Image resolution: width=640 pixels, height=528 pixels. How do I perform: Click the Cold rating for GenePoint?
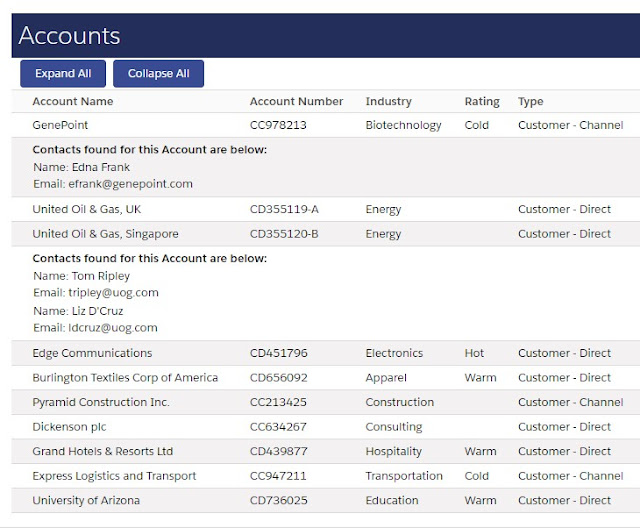click(x=476, y=125)
